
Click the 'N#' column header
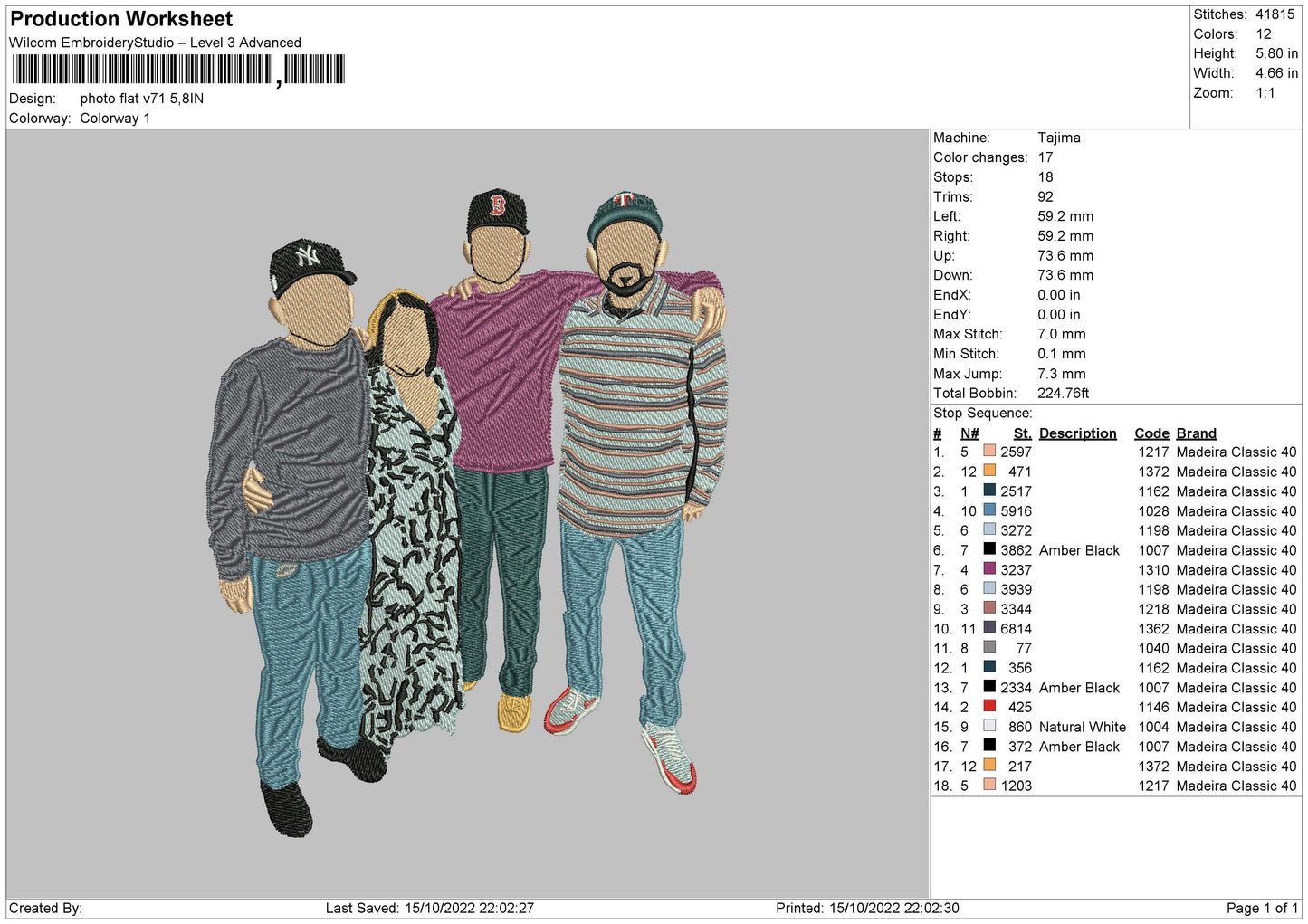[969, 433]
